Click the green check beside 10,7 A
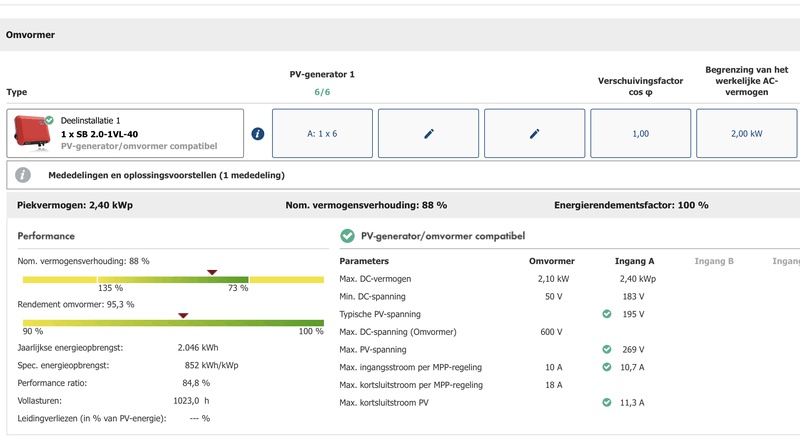This screenshot has height=441, width=800. click(x=606, y=367)
